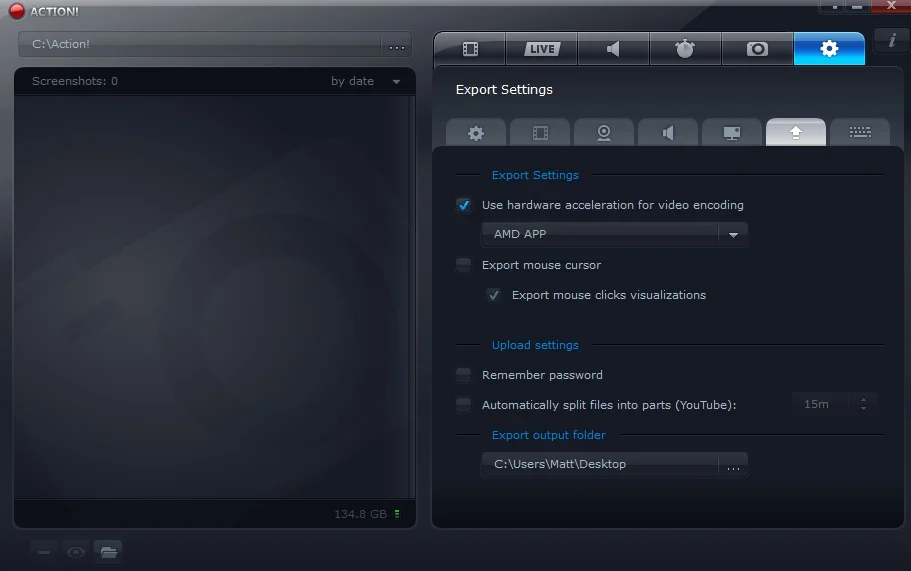Switch to the LIVE streaming tab
This screenshot has height=571, width=911.
point(541,49)
